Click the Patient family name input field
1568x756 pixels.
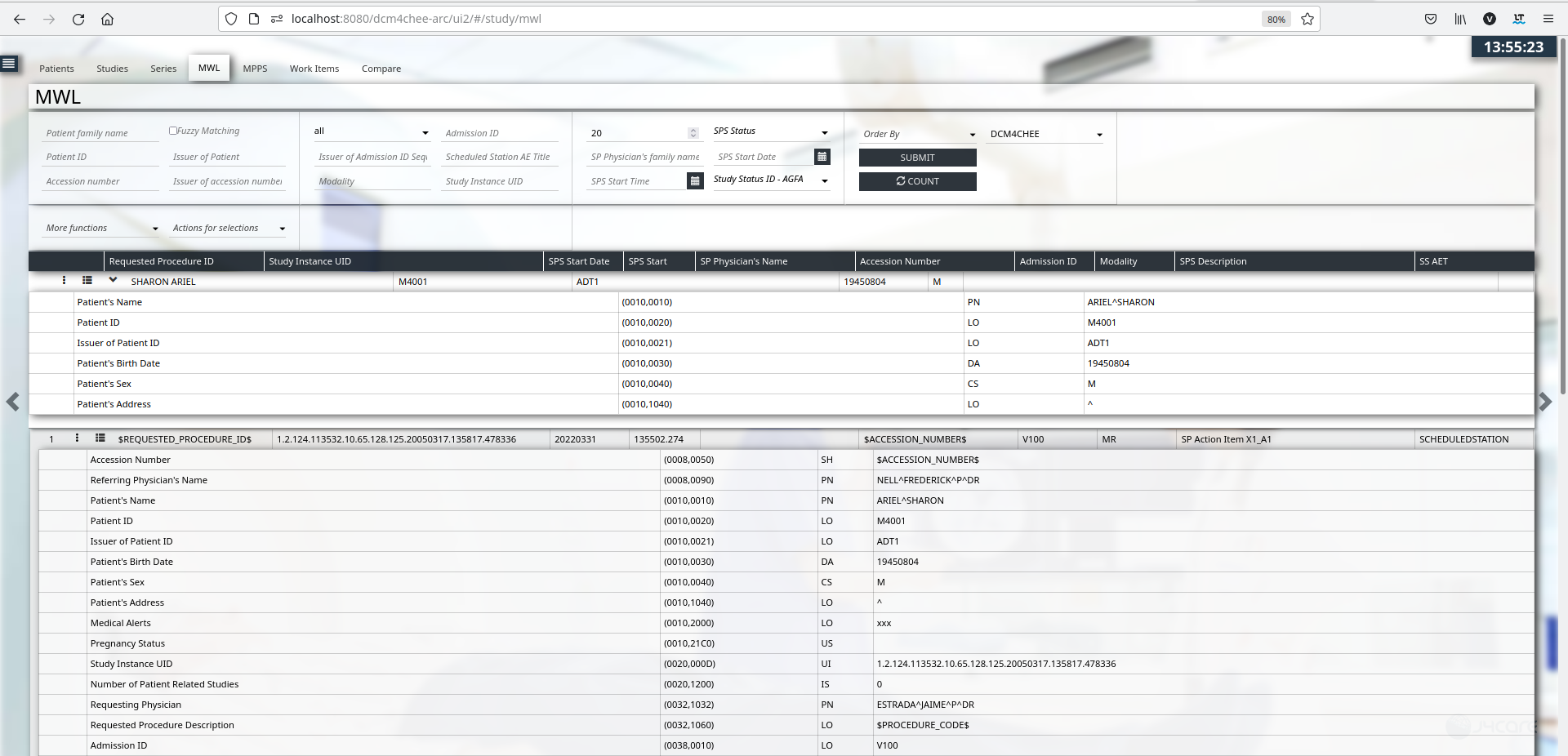pyautogui.click(x=98, y=132)
